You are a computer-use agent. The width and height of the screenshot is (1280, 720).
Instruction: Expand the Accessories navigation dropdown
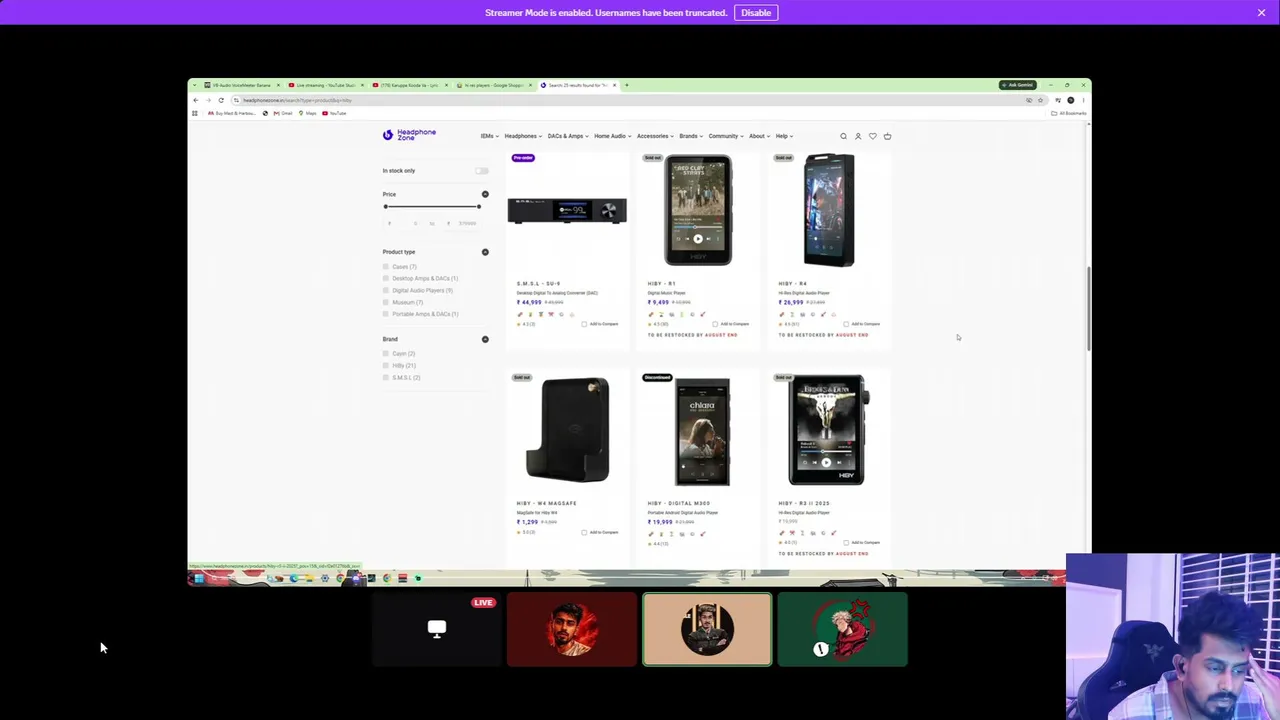(x=655, y=136)
